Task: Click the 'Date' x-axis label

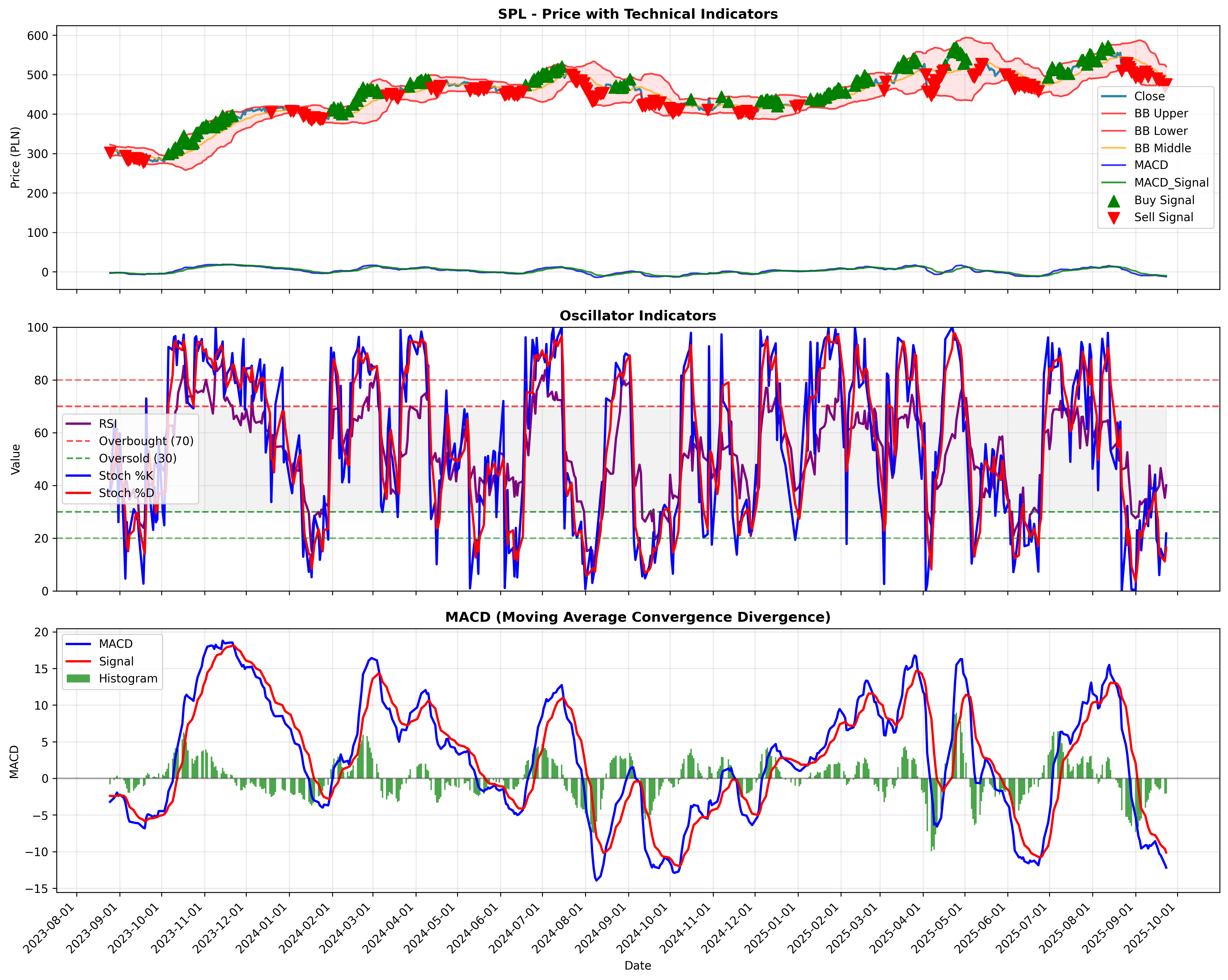Action: pyautogui.click(x=638, y=966)
